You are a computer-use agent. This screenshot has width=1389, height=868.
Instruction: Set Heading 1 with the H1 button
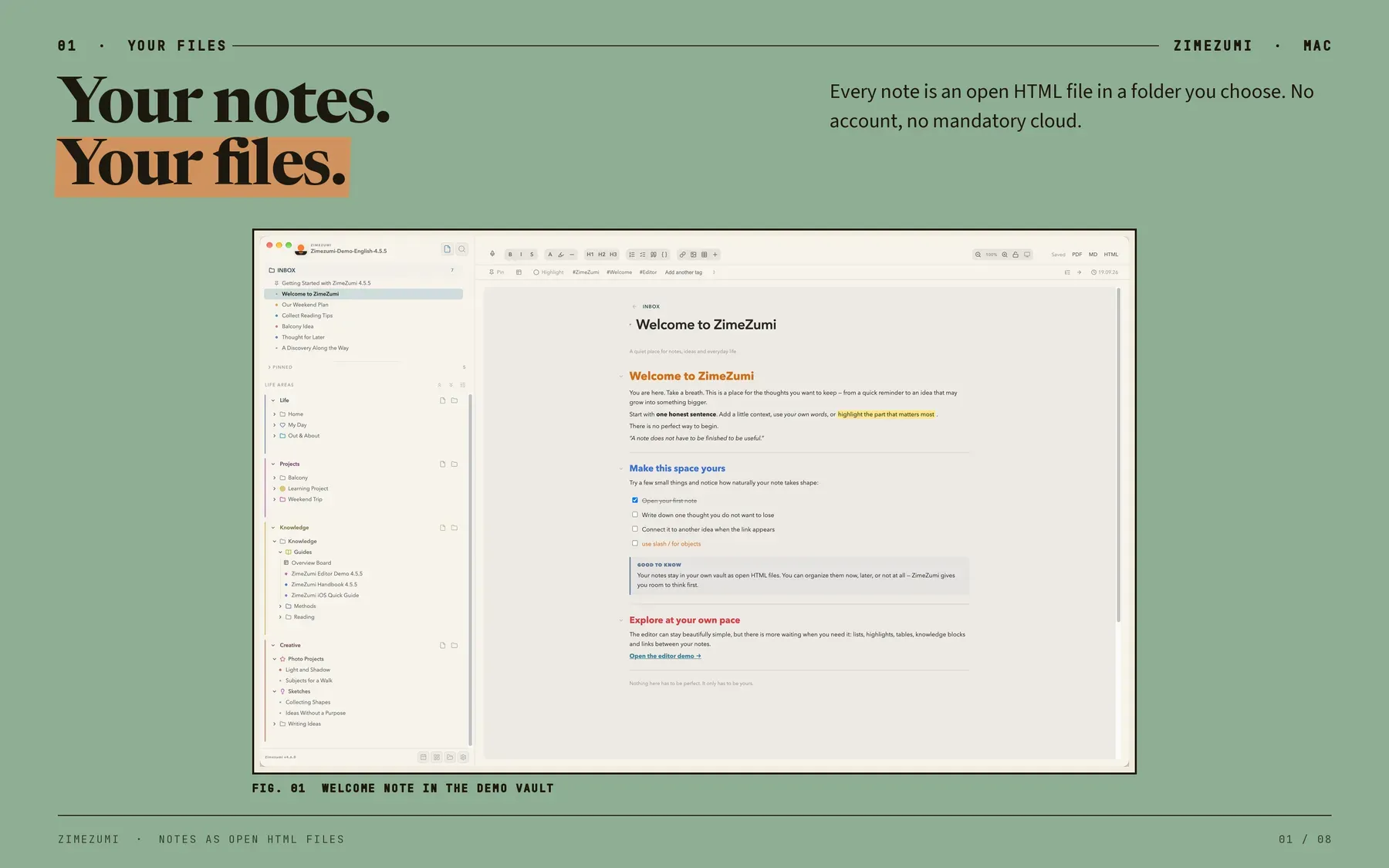pyautogui.click(x=590, y=255)
